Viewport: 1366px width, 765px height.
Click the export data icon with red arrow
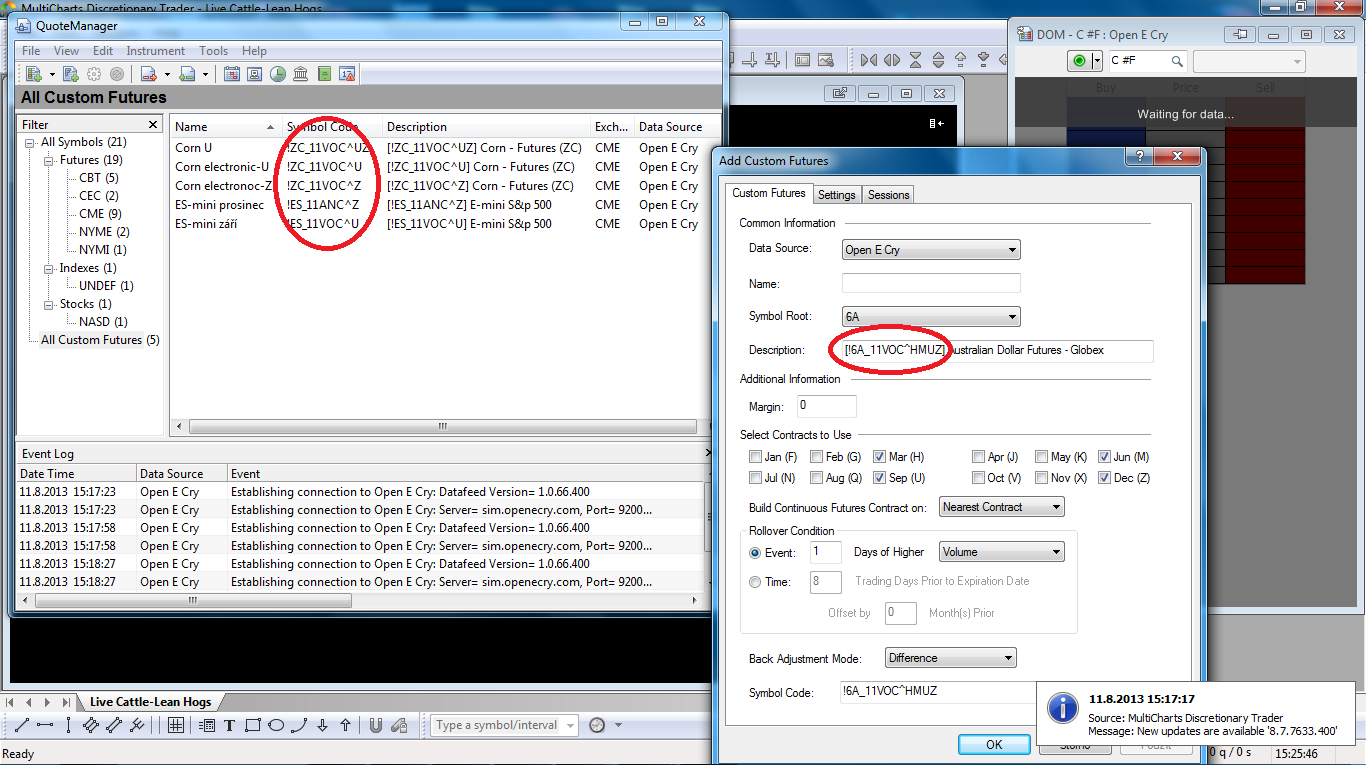tap(148, 74)
